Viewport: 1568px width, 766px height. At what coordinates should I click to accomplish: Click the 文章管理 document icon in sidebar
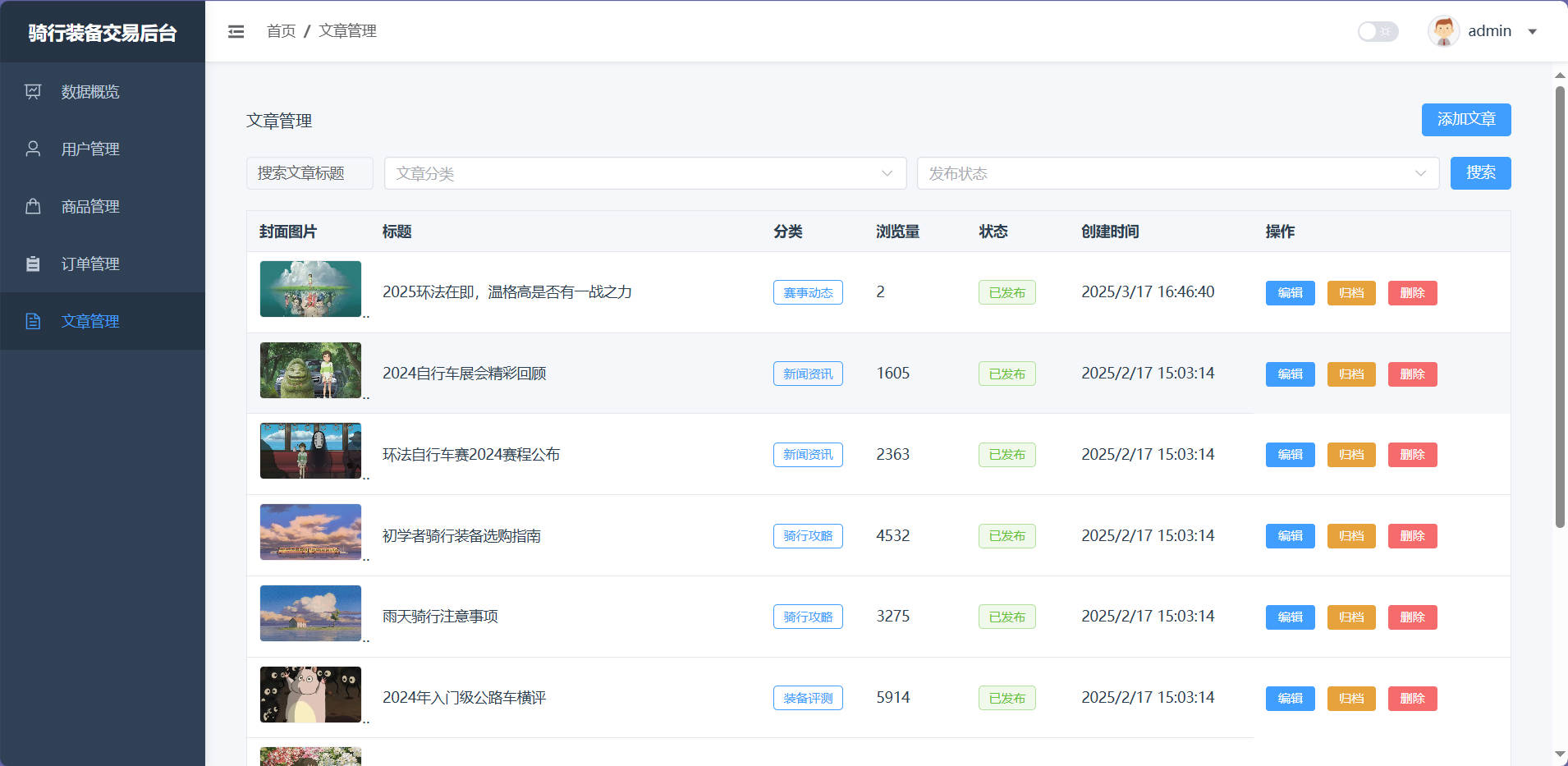(33, 321)
